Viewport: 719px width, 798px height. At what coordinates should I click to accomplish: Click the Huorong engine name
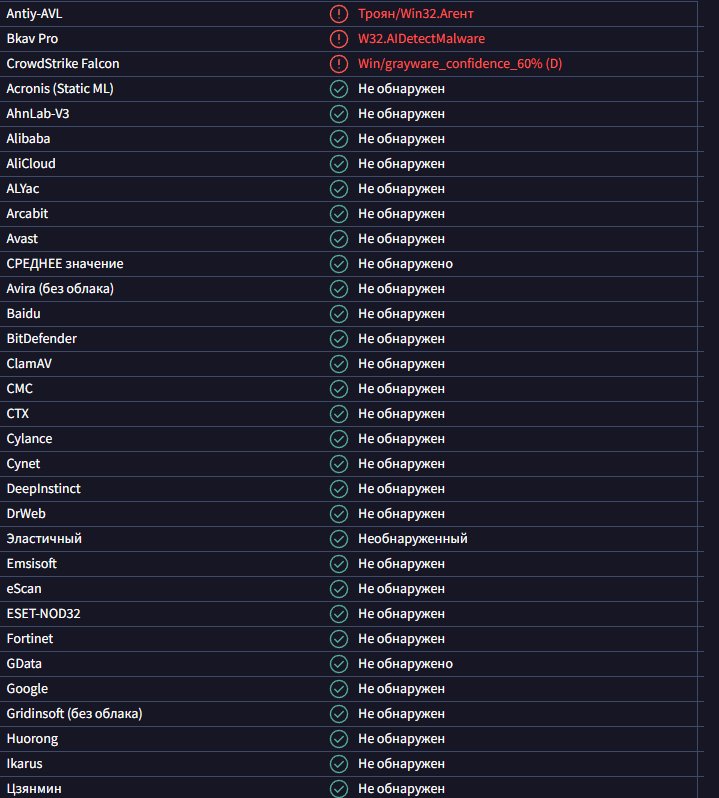(x=32, y=739)
